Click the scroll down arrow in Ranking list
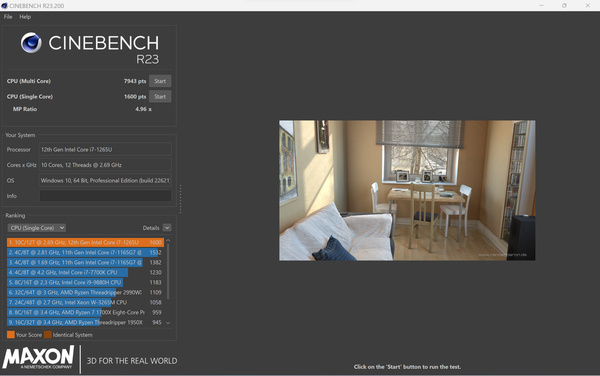 [168, 323]
